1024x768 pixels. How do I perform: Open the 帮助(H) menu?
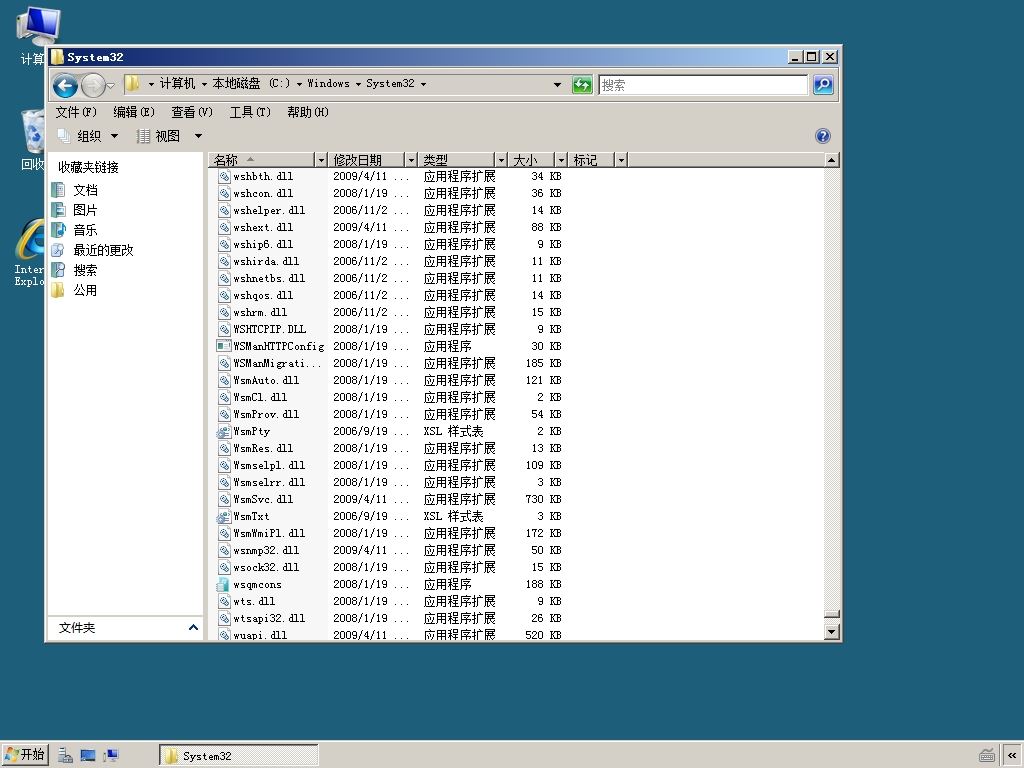click(308, 112)
